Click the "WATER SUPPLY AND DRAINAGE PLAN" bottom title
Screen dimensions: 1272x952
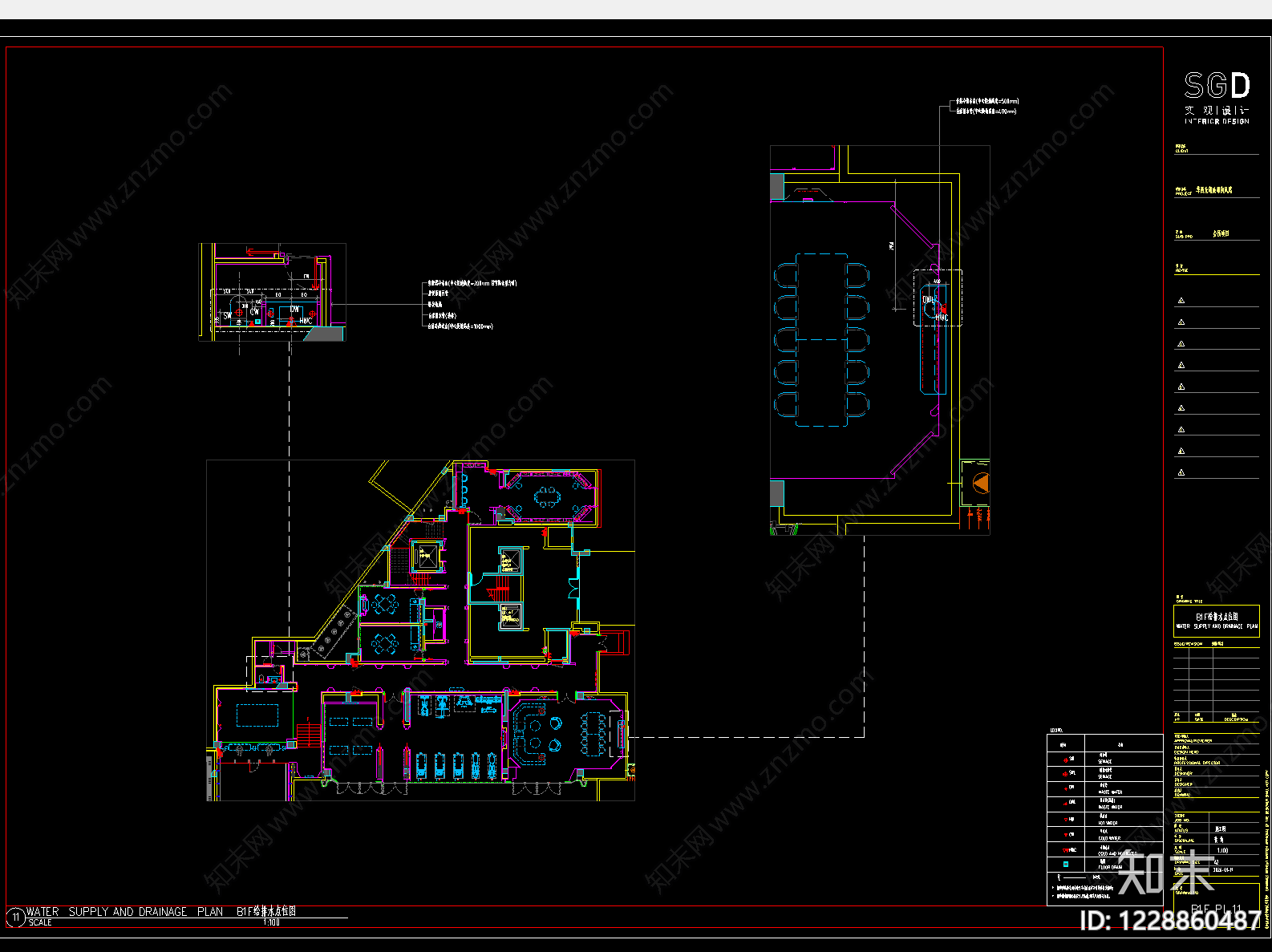click(124, 912)
